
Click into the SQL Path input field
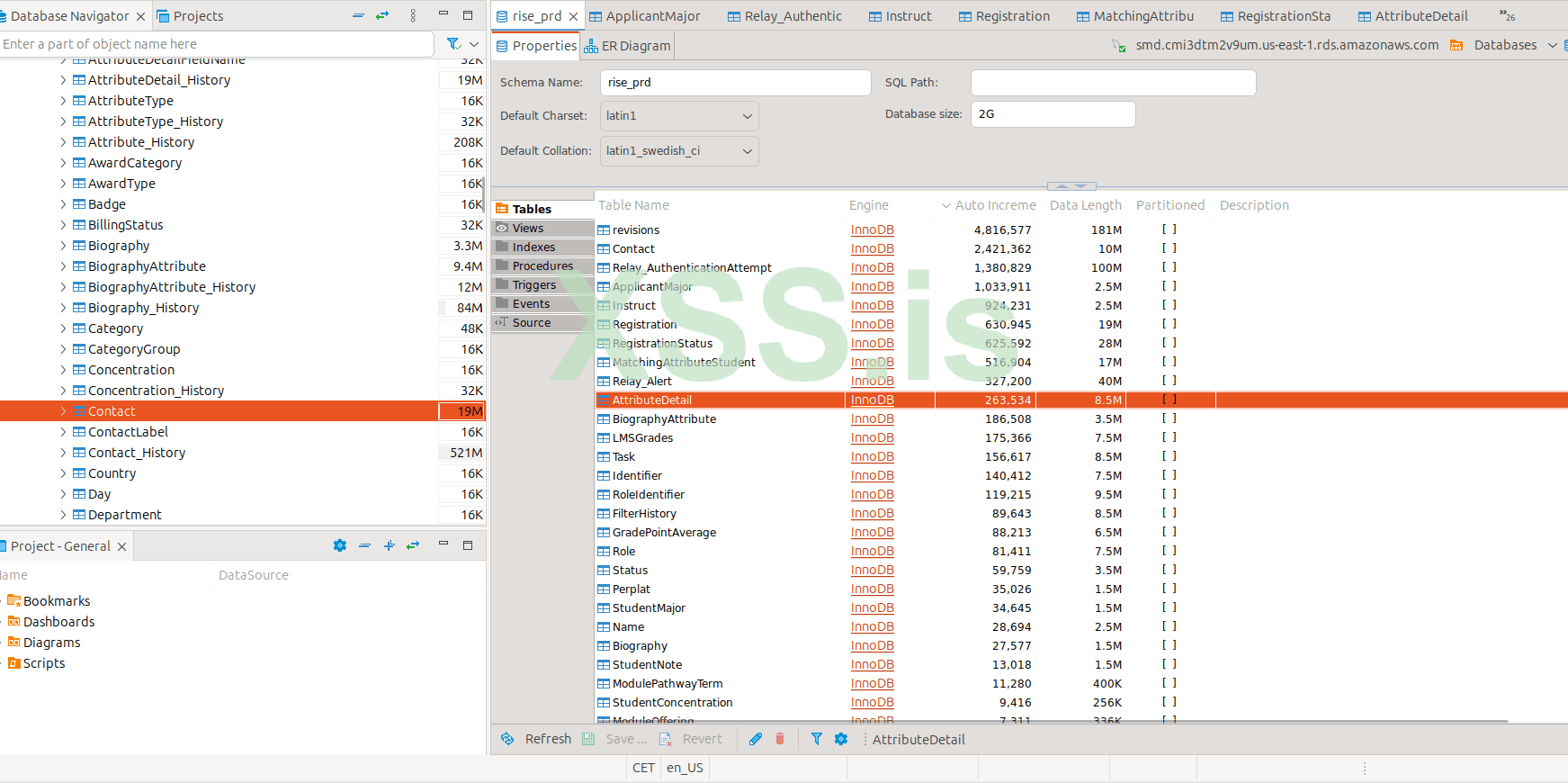pyautogui.click(x=1113, y=83)
